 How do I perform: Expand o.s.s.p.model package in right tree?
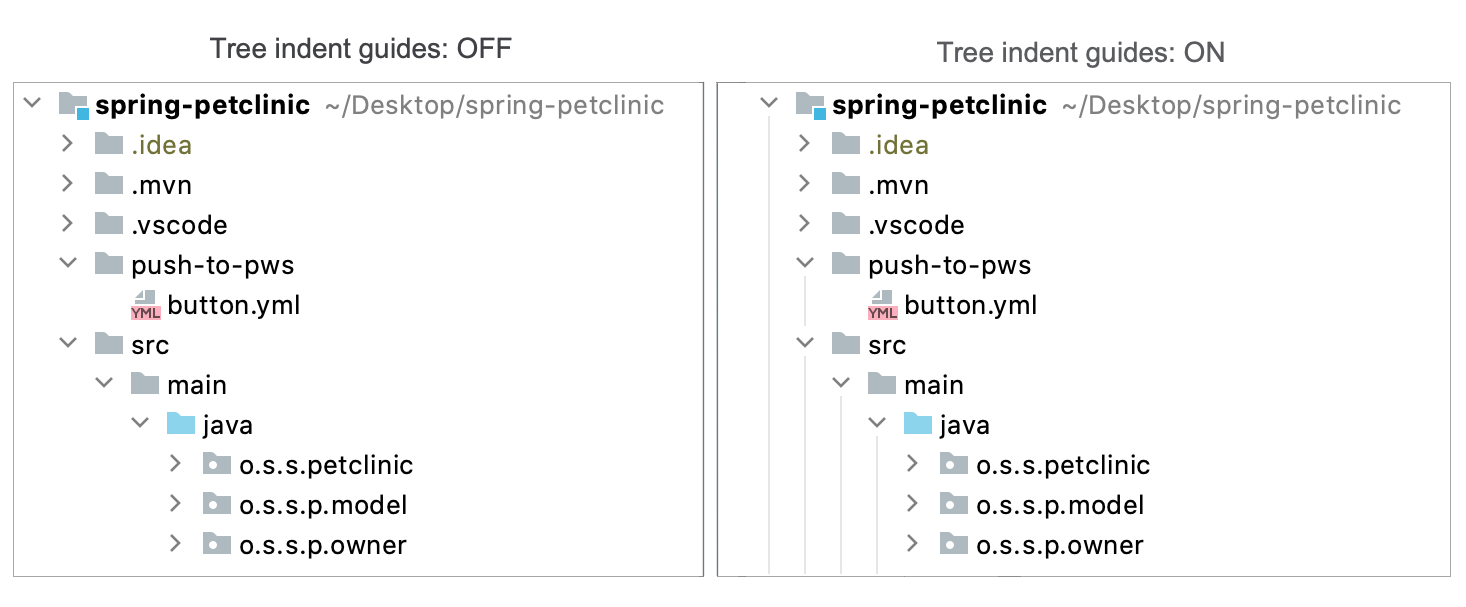[x=912, y=504]
